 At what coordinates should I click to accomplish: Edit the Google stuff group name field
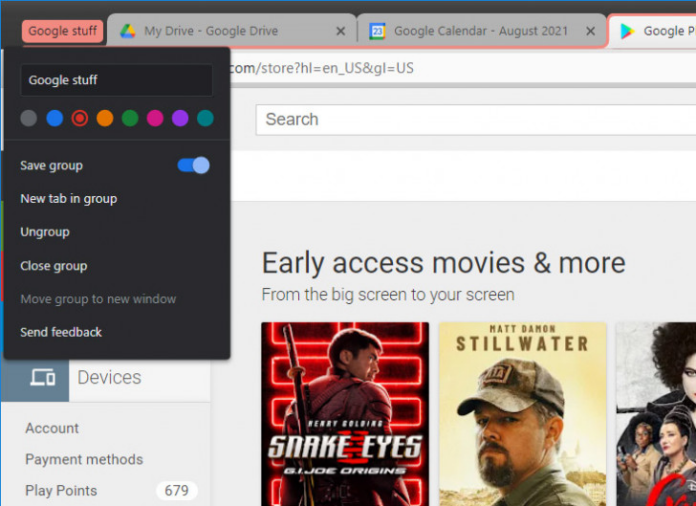(x=116, y=80)
